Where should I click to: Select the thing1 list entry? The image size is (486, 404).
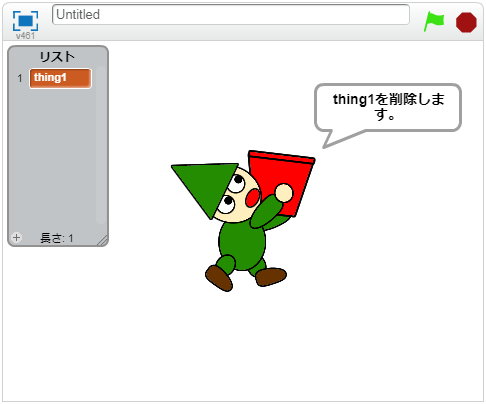click(60, 78)
